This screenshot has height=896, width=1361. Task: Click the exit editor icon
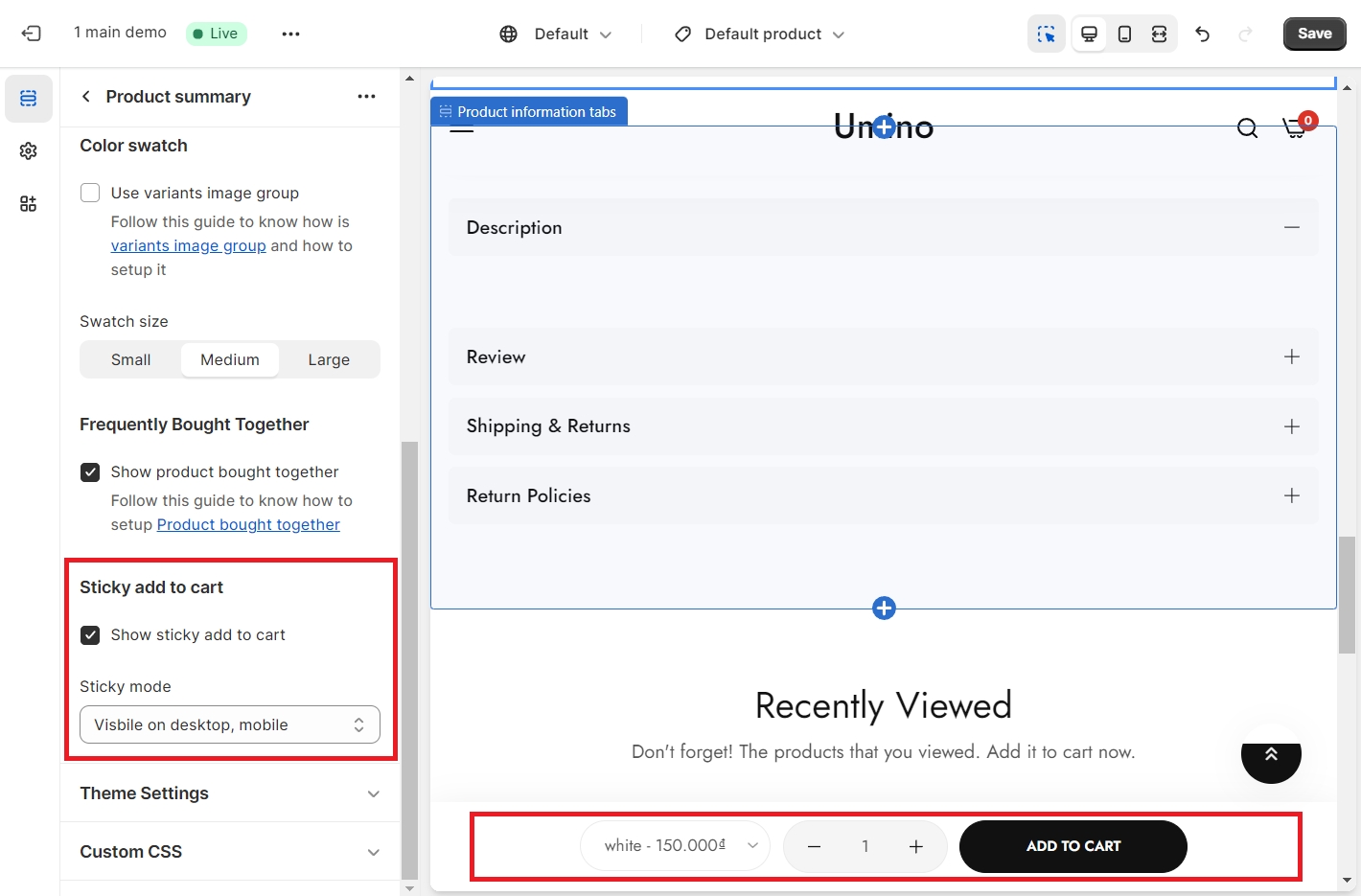[x=31, y=34]
